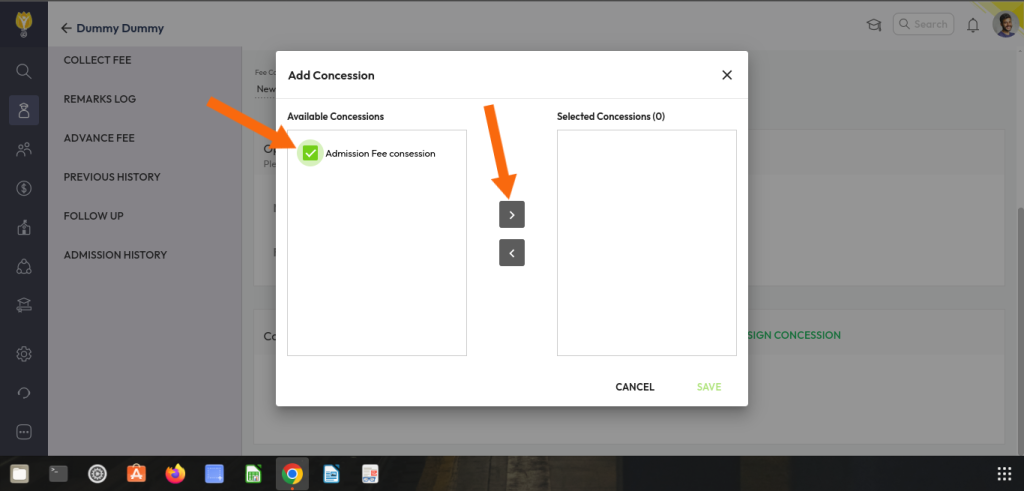Open settings gear in left sidebar
The image size is (1024, 491).
tap(24, 353)
